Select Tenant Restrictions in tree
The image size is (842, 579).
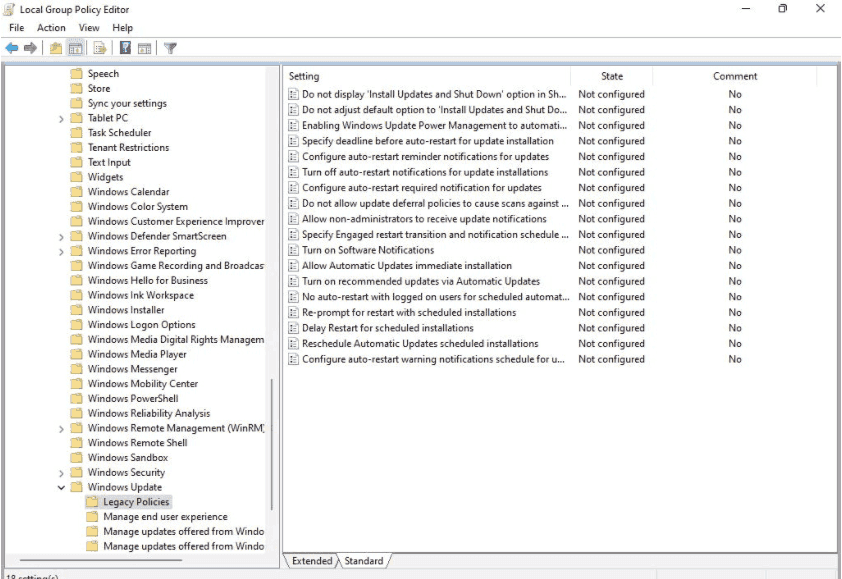click(x=128, y=148)
